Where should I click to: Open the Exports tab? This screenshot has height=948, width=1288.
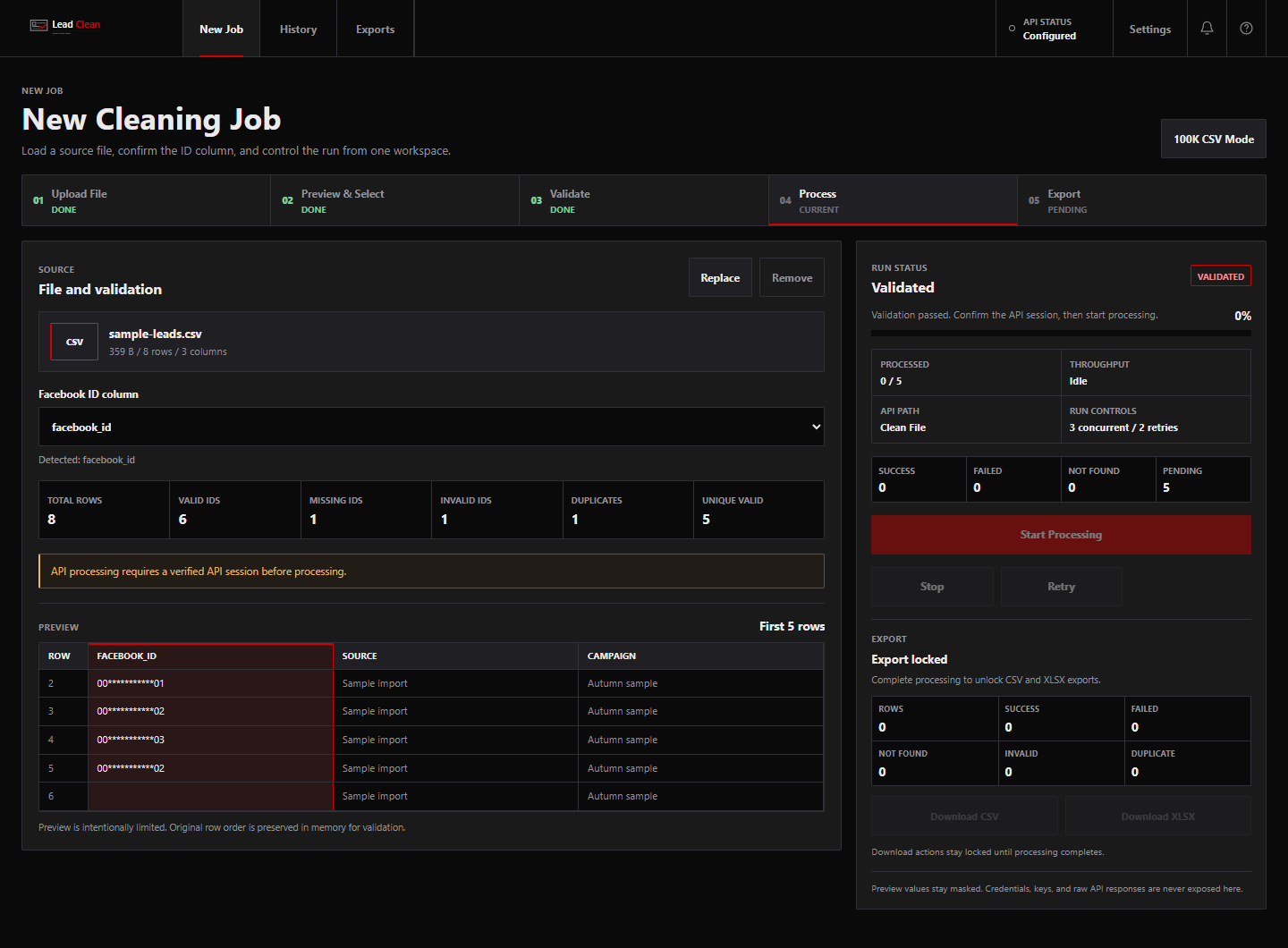pos(375,29)
